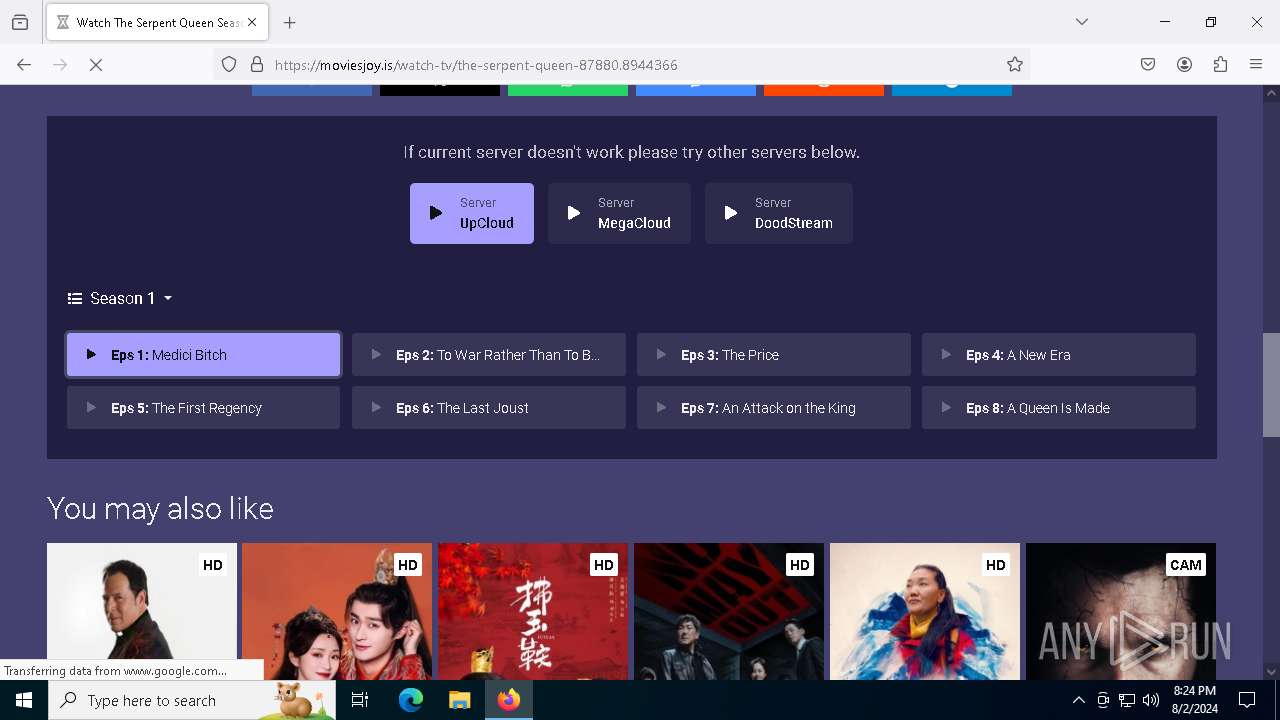The image size is (1280, 720).
Task: Open the blue mountain woman poster thumbnail
Action: point(925,611)
